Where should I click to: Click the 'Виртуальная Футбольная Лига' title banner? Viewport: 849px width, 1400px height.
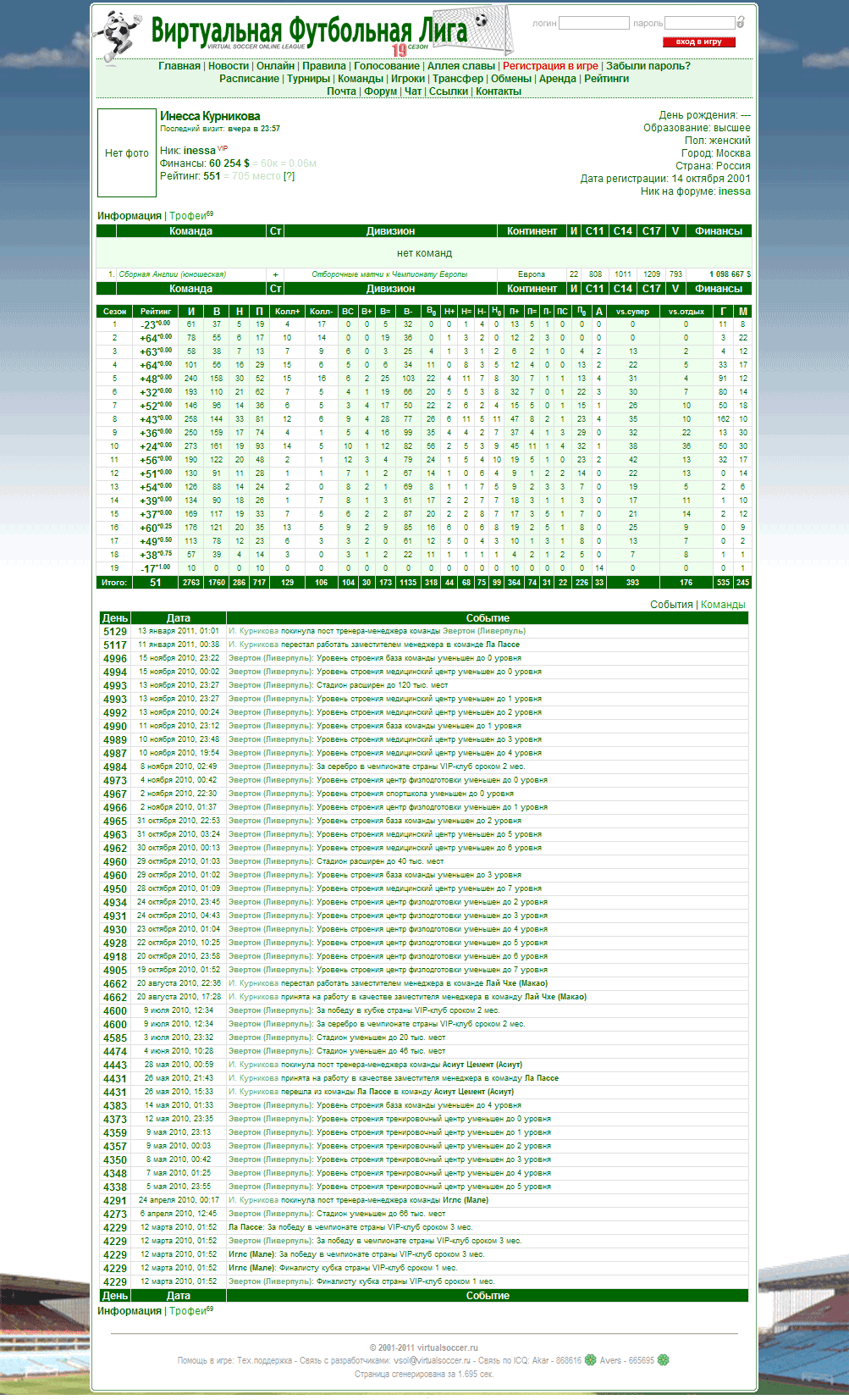tap(309, 31)
